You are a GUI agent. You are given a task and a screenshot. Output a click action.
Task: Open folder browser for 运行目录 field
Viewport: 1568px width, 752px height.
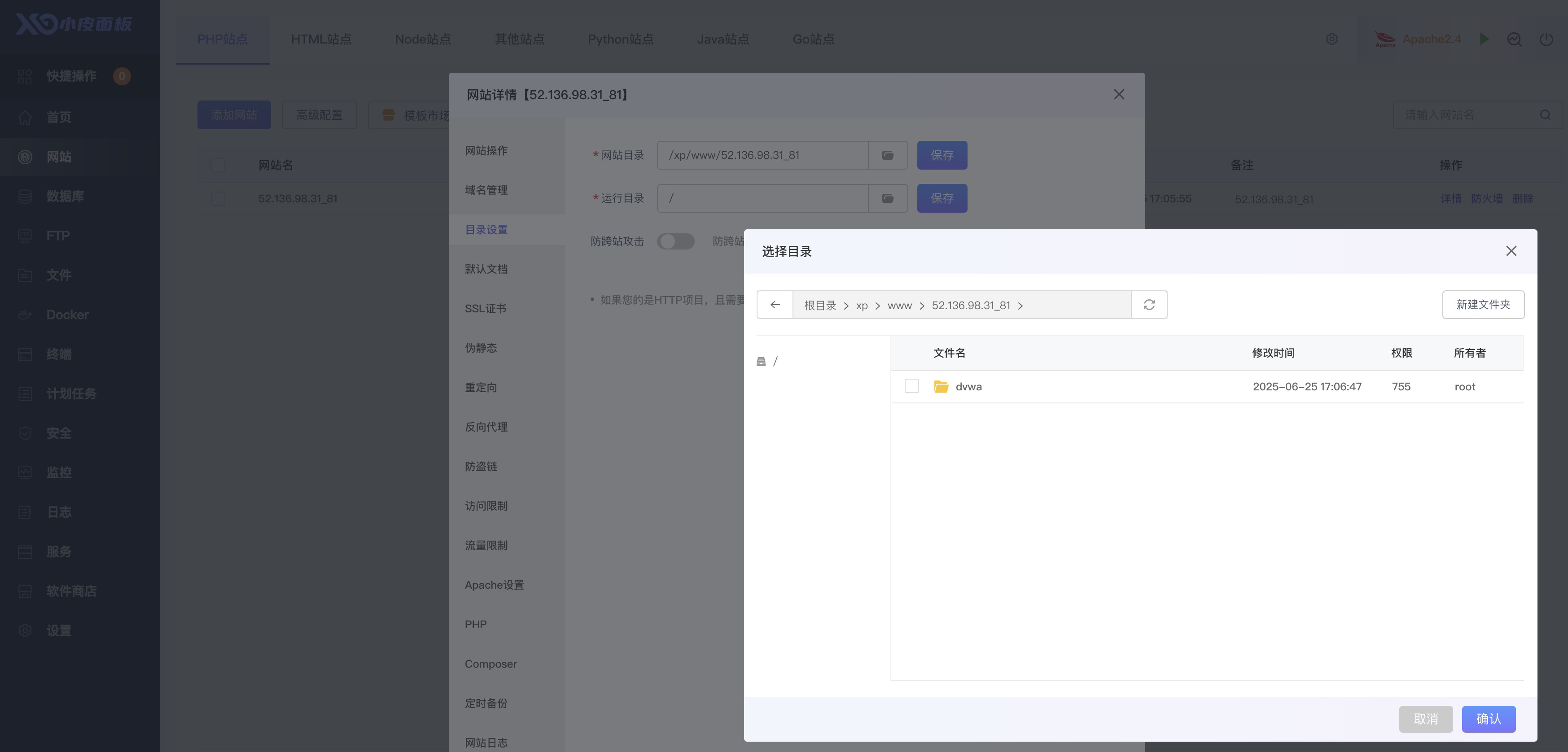click(x=888, y=198)
